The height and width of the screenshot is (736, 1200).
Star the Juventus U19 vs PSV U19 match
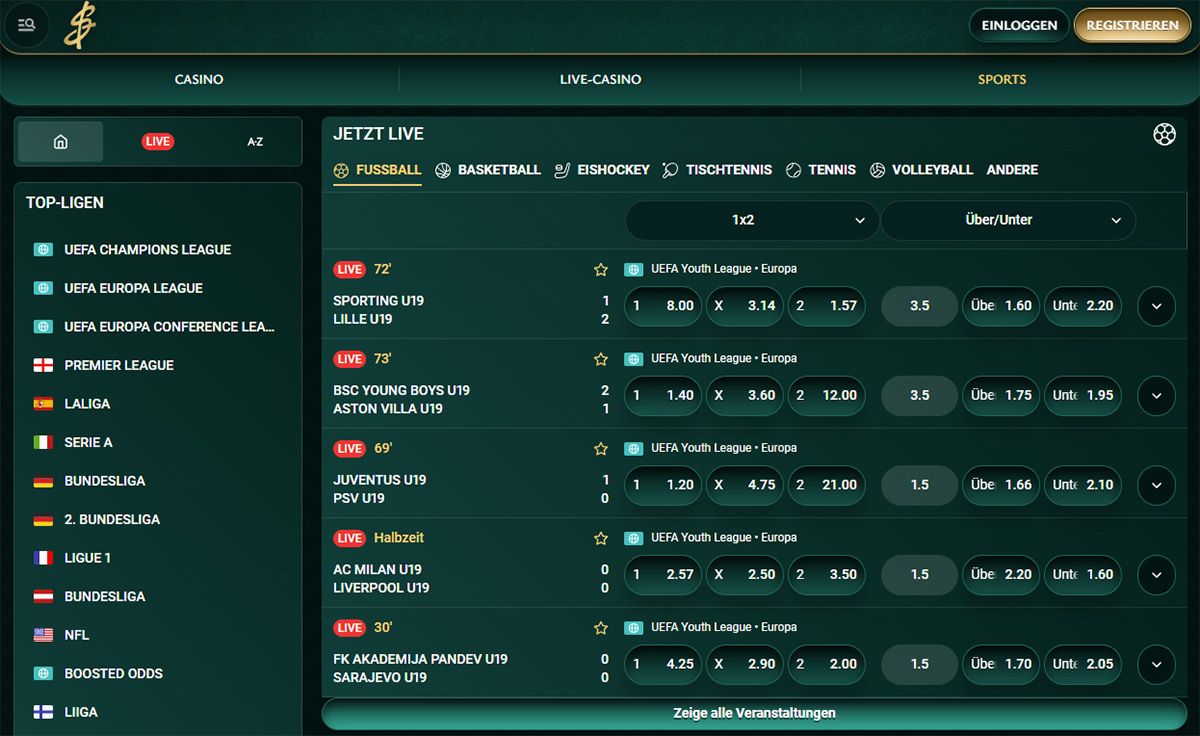(x=601, y=449)
